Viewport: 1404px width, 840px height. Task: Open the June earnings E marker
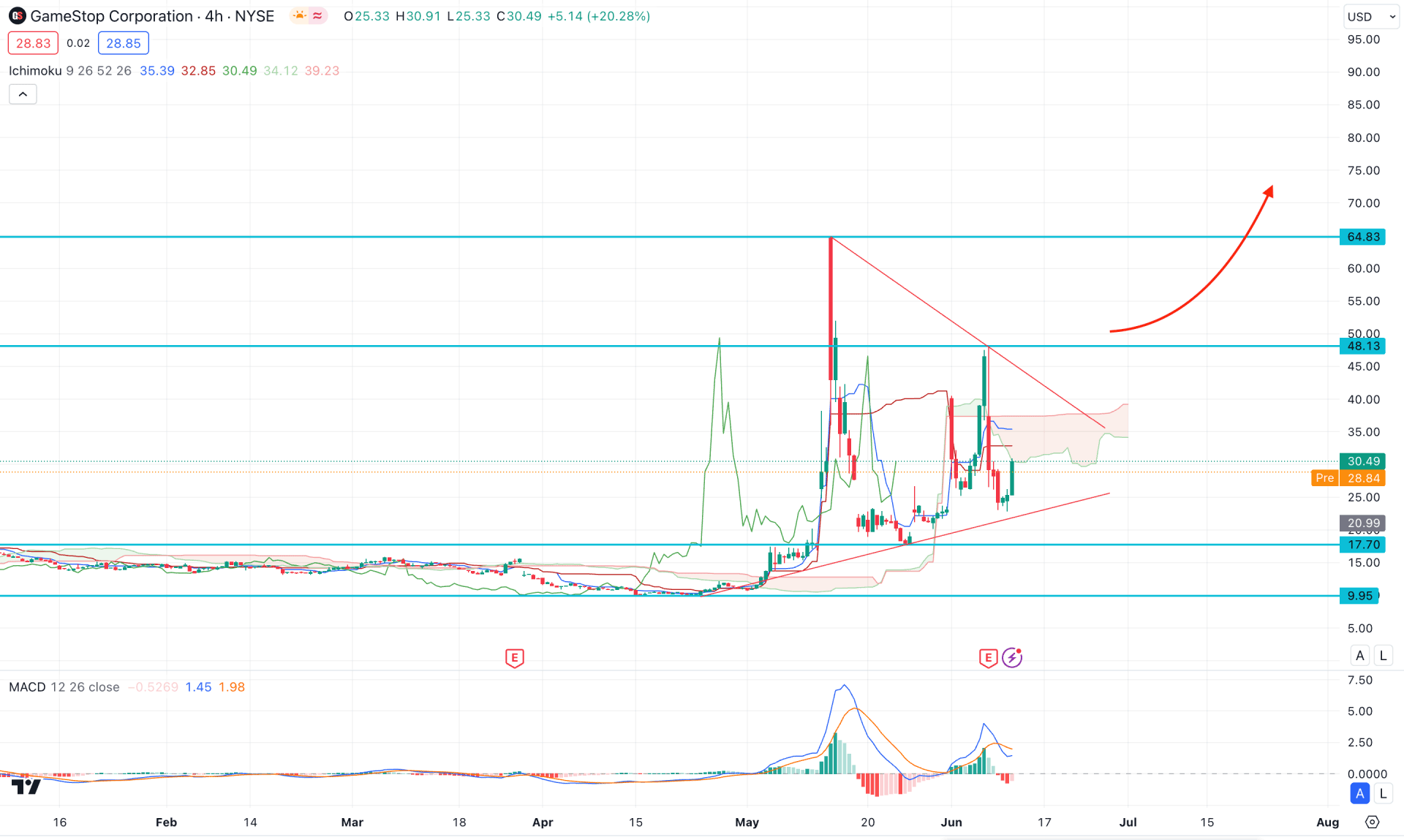[988, 658]
